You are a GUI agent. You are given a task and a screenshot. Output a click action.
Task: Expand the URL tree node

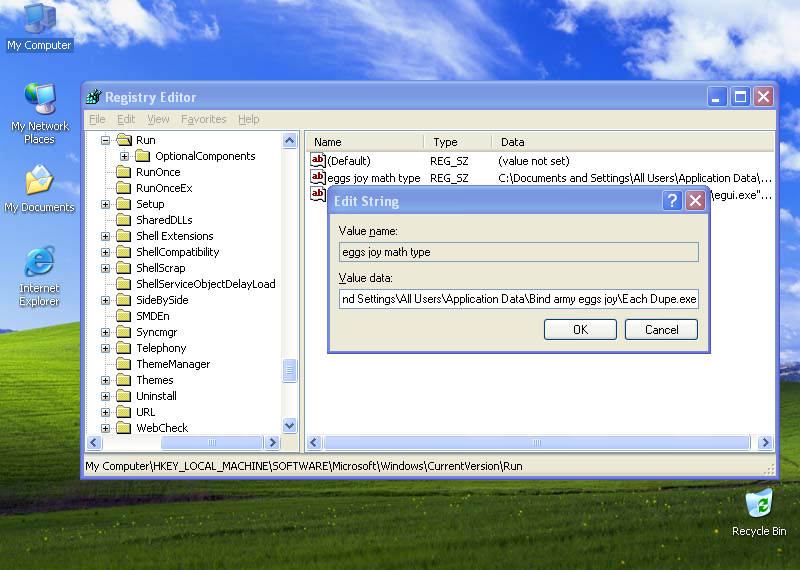pyautogui.click(x=105, y=412)
